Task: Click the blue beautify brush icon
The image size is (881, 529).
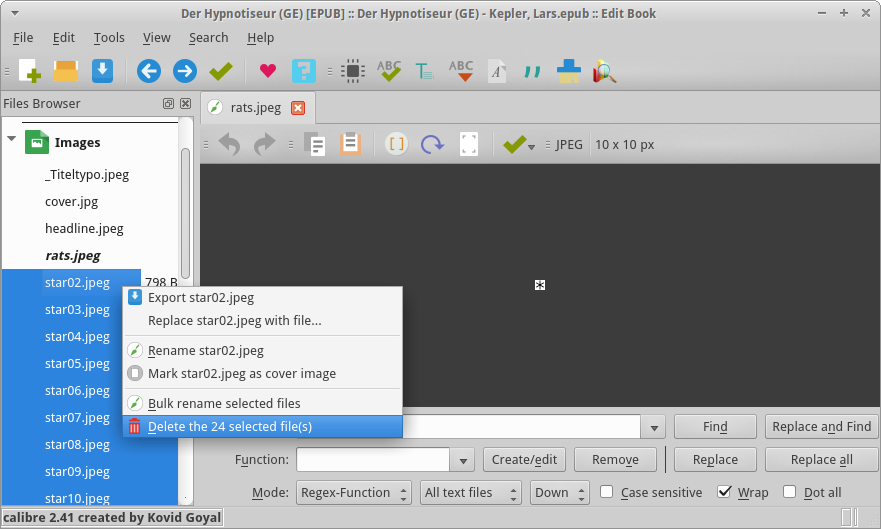Action: [569, 71]
